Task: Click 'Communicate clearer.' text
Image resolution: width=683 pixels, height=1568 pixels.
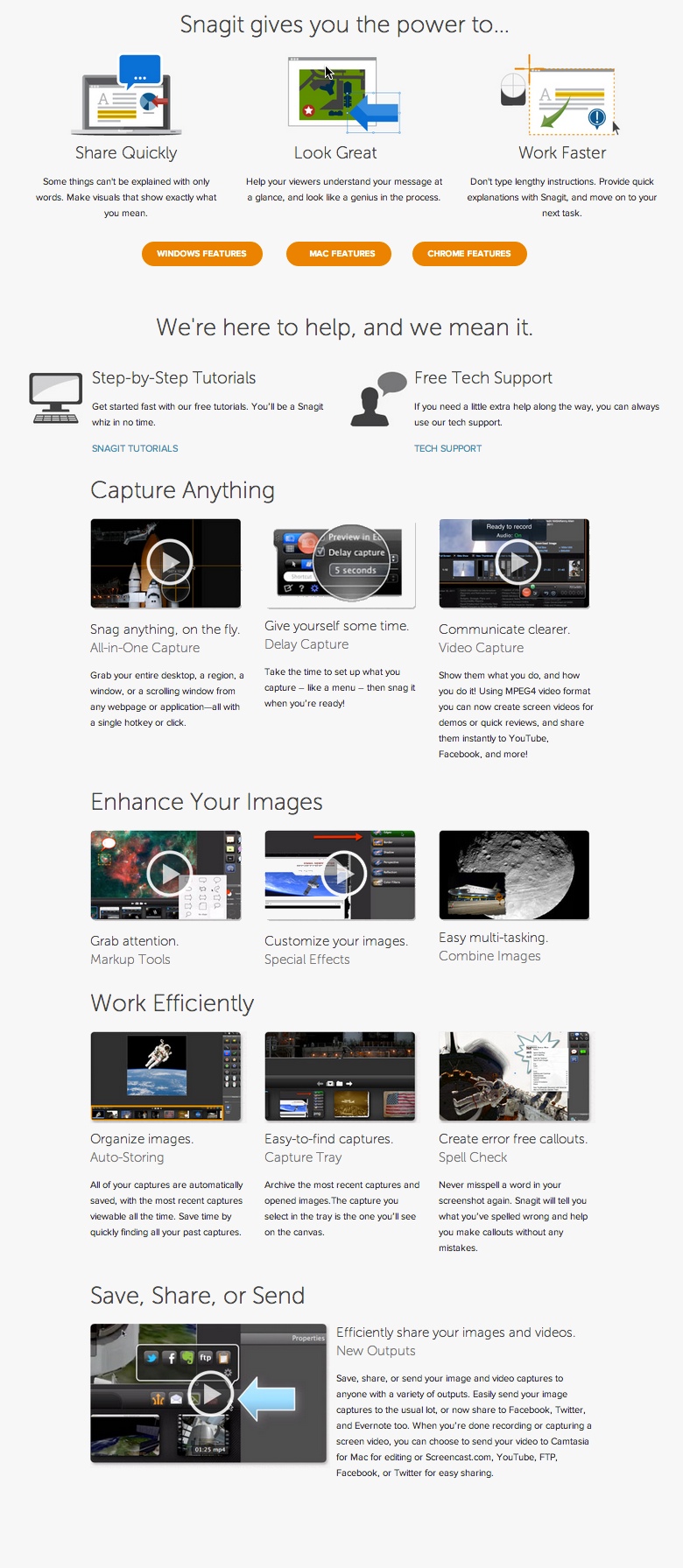Action: tap(504, 629)
